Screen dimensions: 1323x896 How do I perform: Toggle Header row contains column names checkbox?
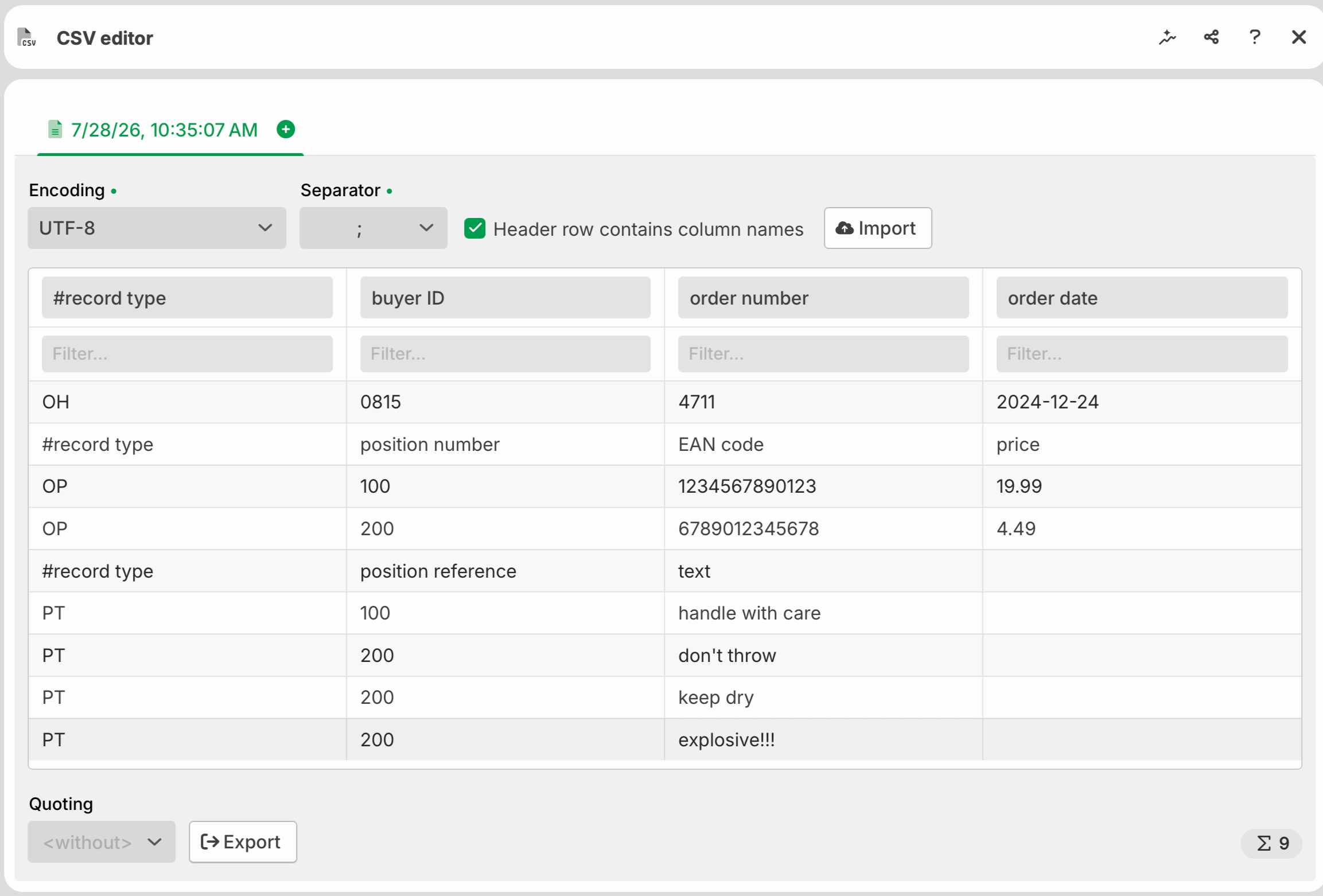pos(474,228)
